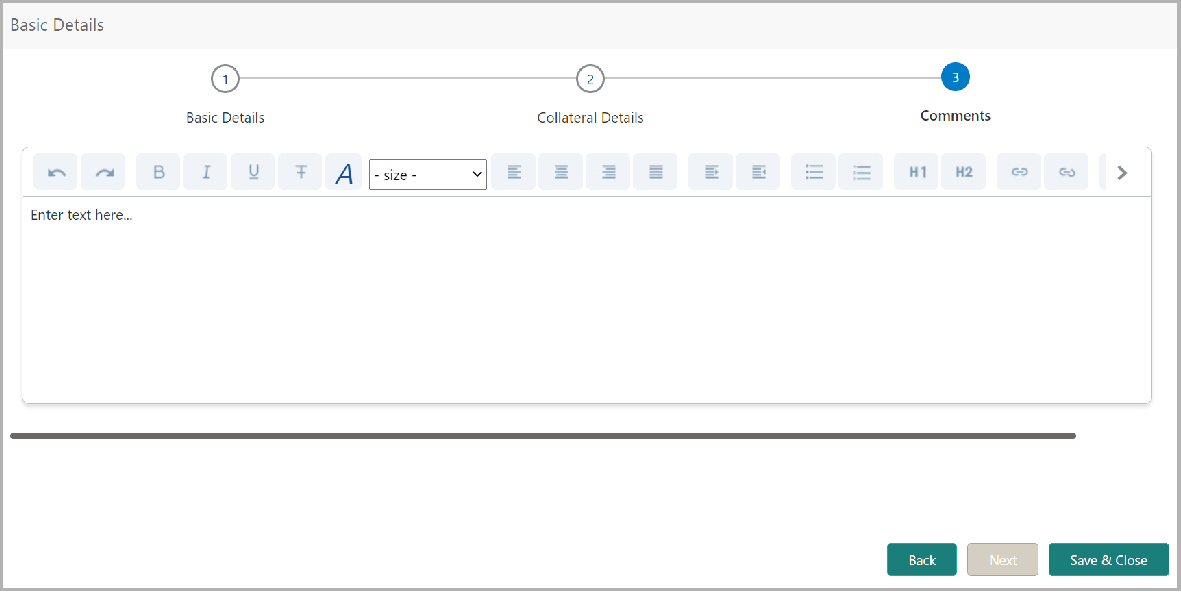Apply bold formatting
Viewport: 1181px width, 592px height.
(157, 171)
